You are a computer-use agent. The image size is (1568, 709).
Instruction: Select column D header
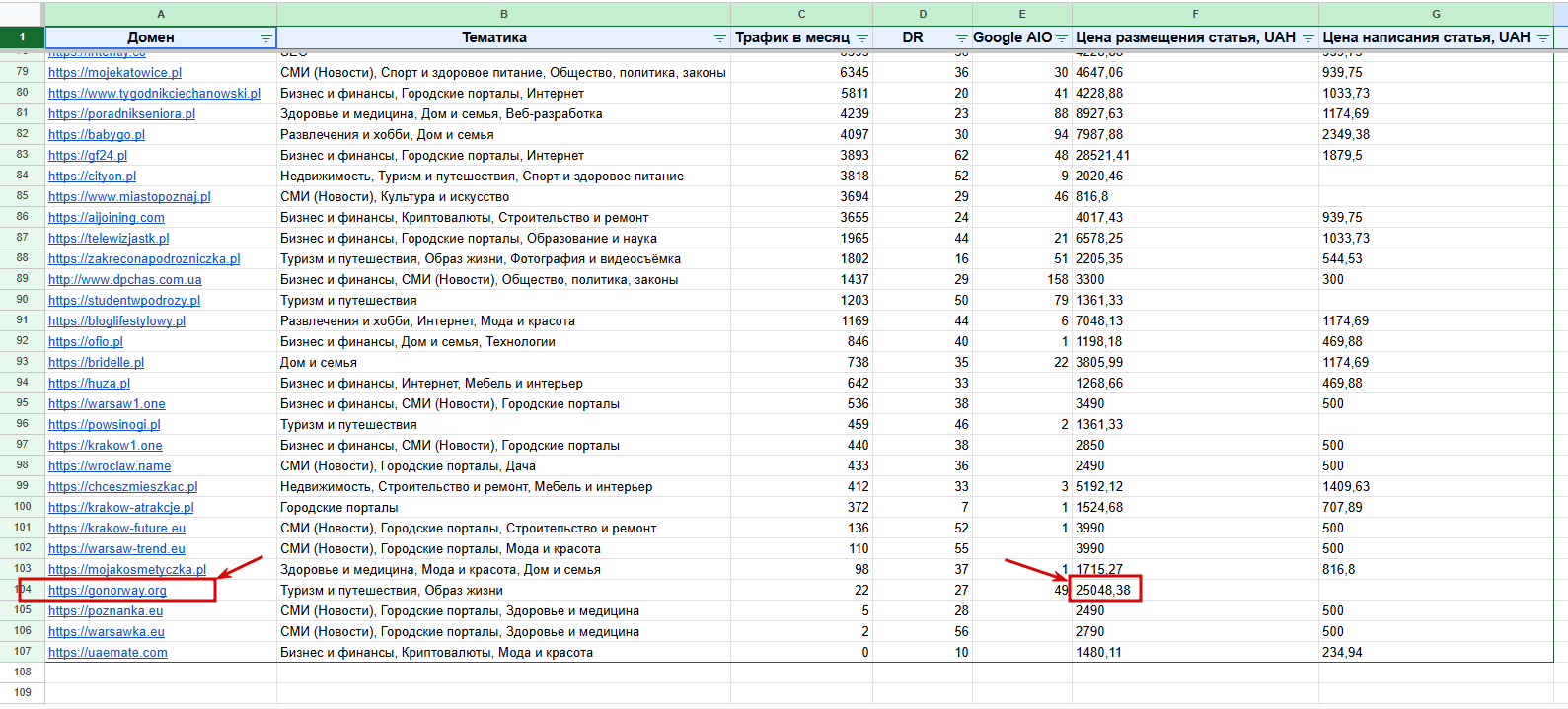pyautogui.click(x=923, y=14)
